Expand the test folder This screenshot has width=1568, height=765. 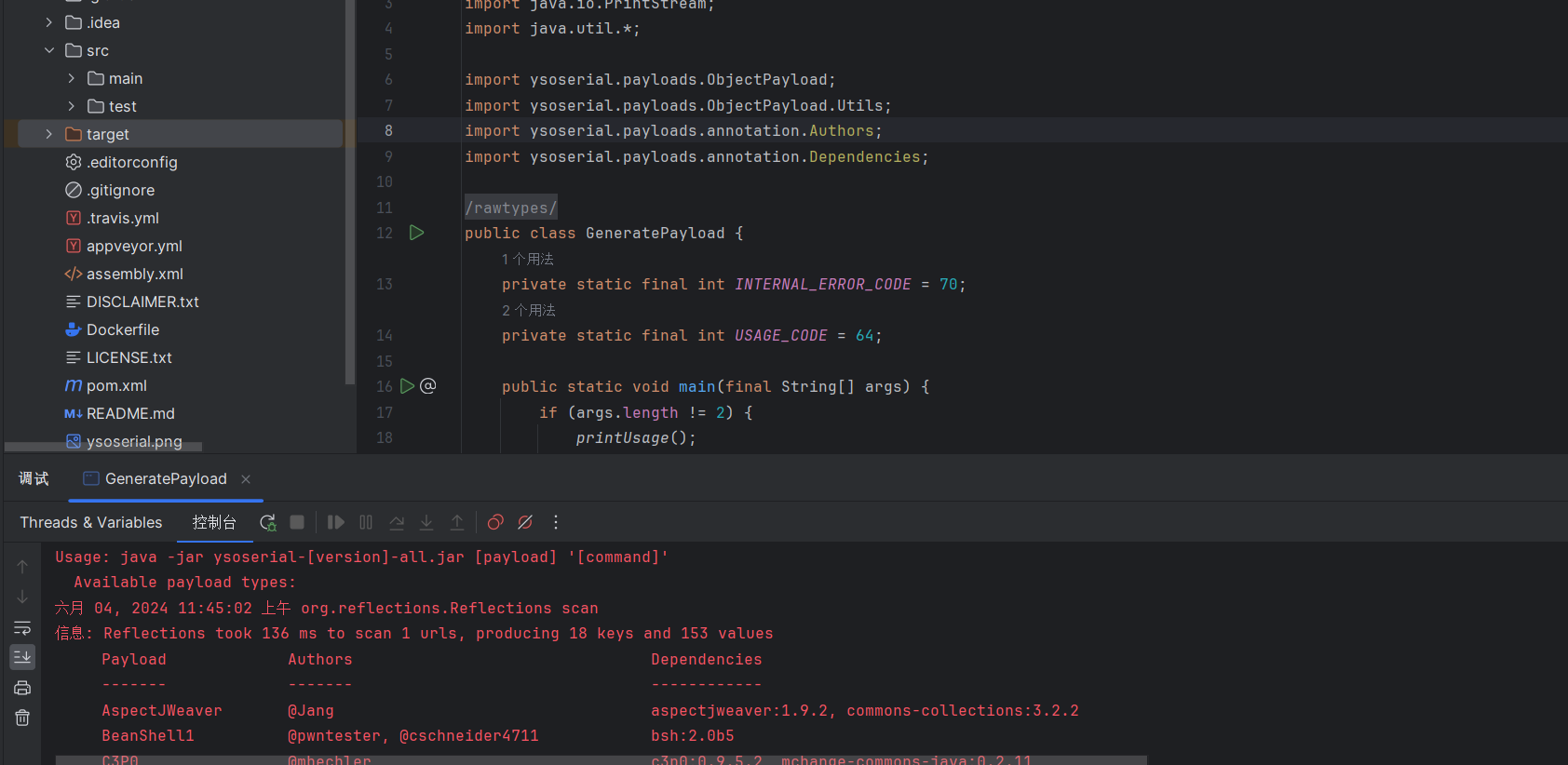[x=72, y=106]
